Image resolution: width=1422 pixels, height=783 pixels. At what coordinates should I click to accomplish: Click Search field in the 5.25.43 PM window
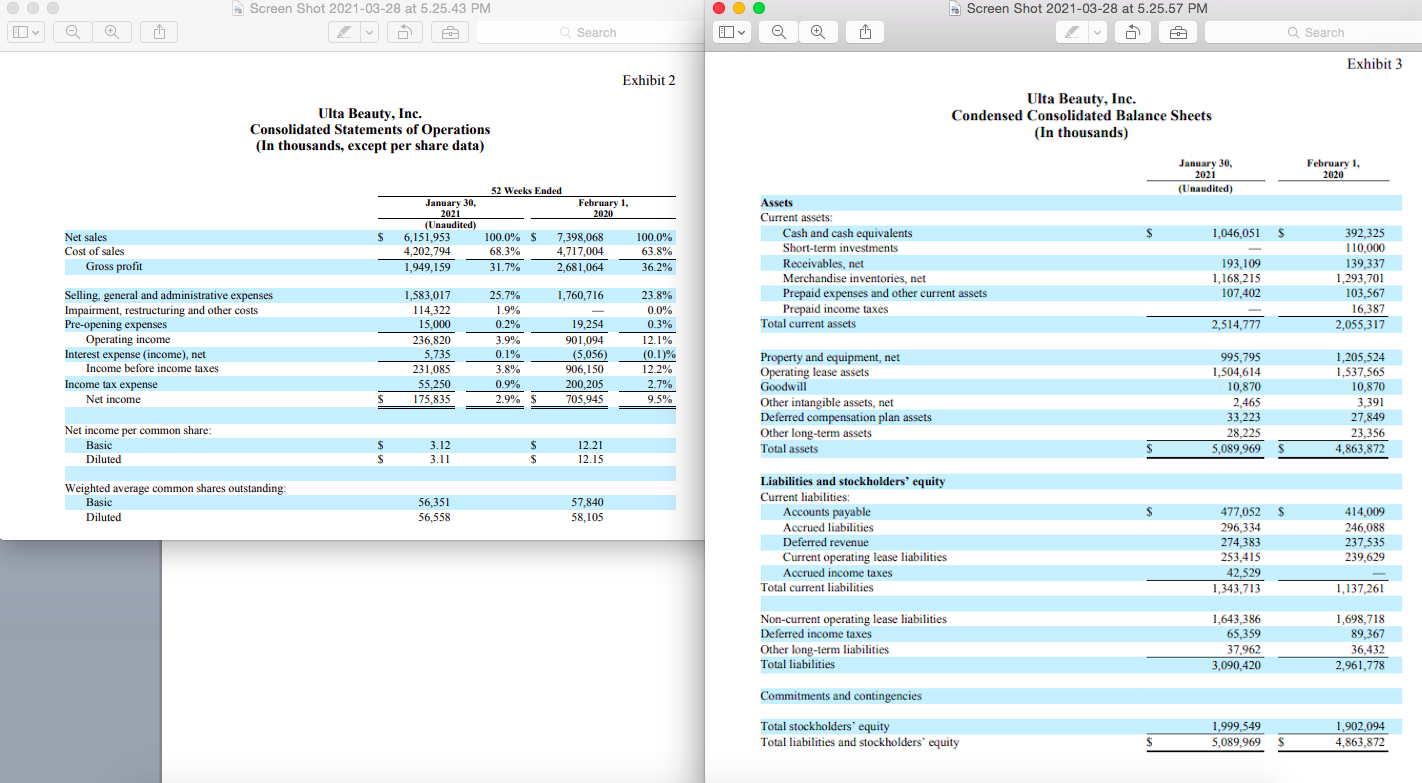[x=589, y=32]
